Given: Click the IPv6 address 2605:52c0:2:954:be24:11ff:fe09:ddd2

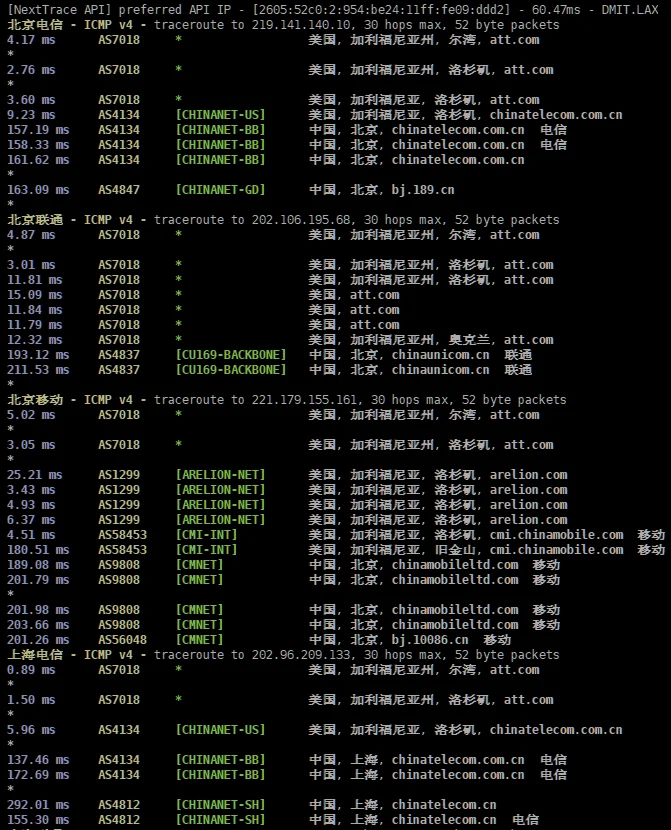Looking at the screenshot, I should pyautogui.click(x=381, y=10).
